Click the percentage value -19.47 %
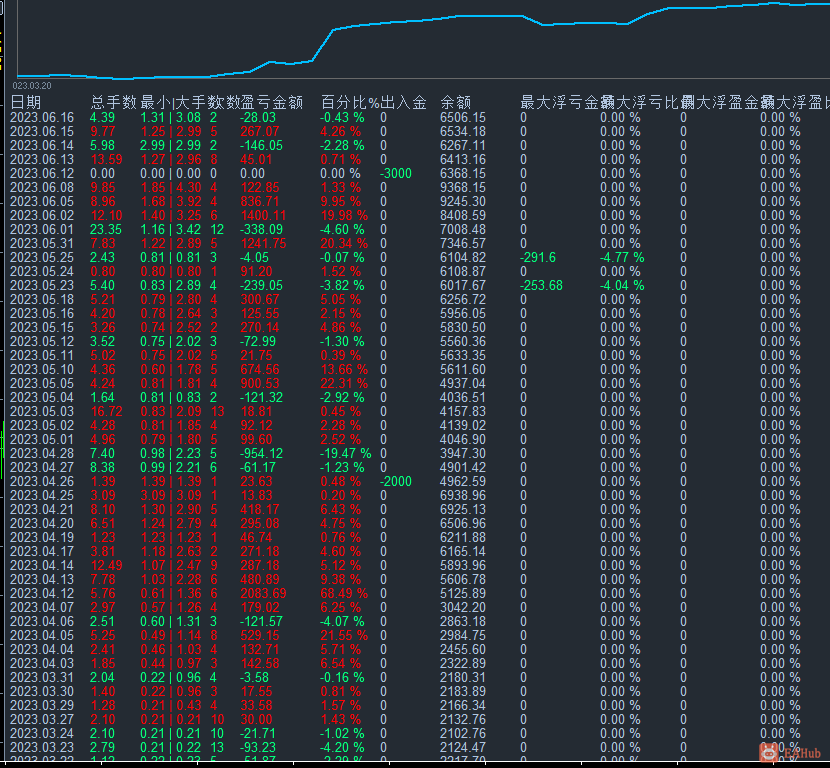This screenshot has width=830, height=768. (346, 453)
